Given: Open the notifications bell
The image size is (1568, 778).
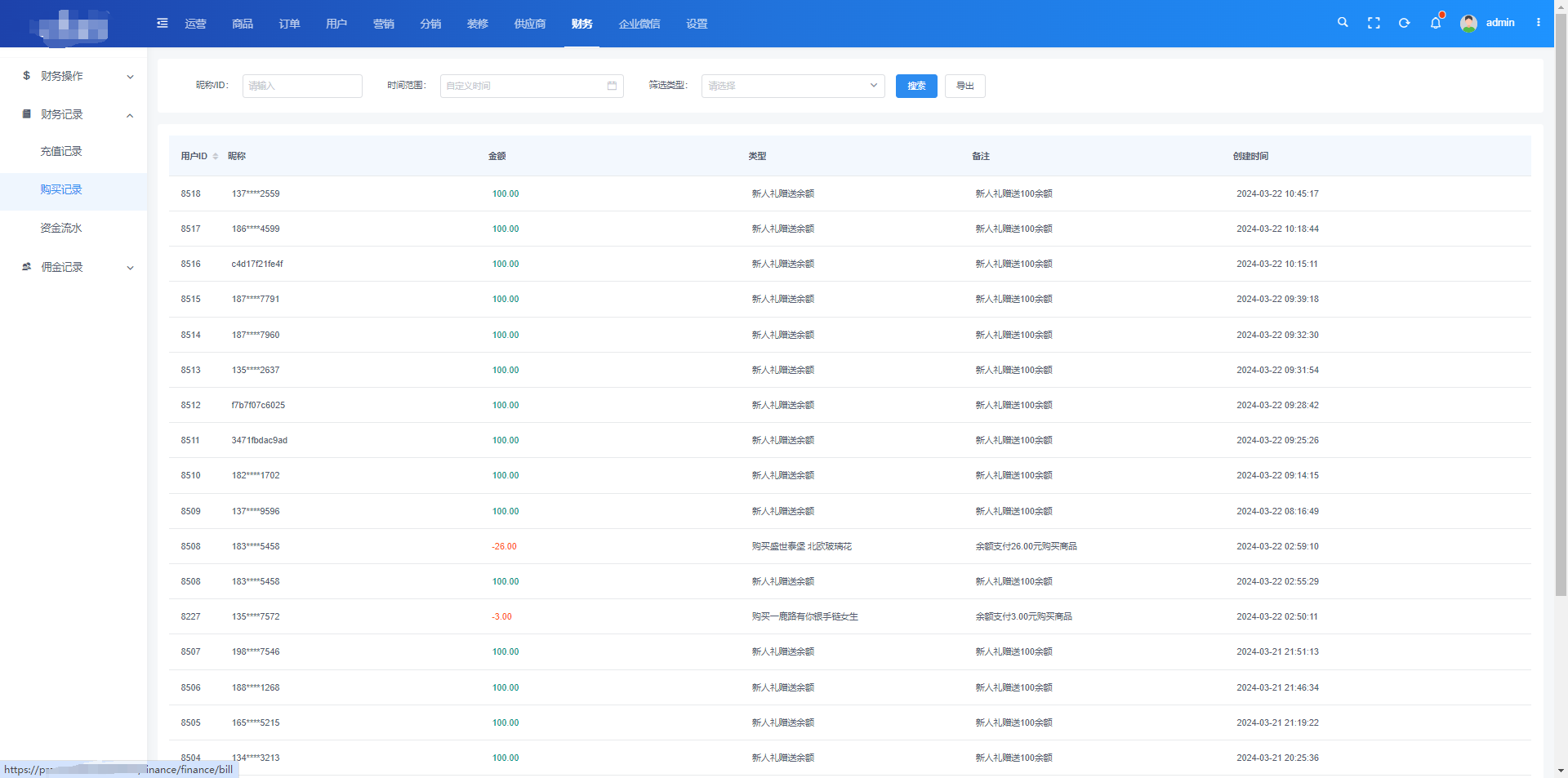Looking at the screenshot, I should click(1436, 23).
